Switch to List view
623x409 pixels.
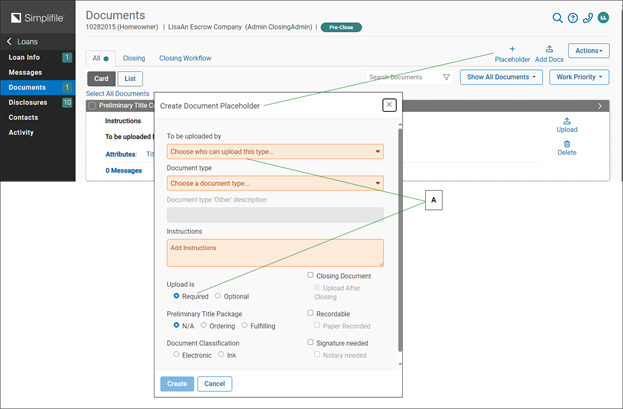(130, 79)
